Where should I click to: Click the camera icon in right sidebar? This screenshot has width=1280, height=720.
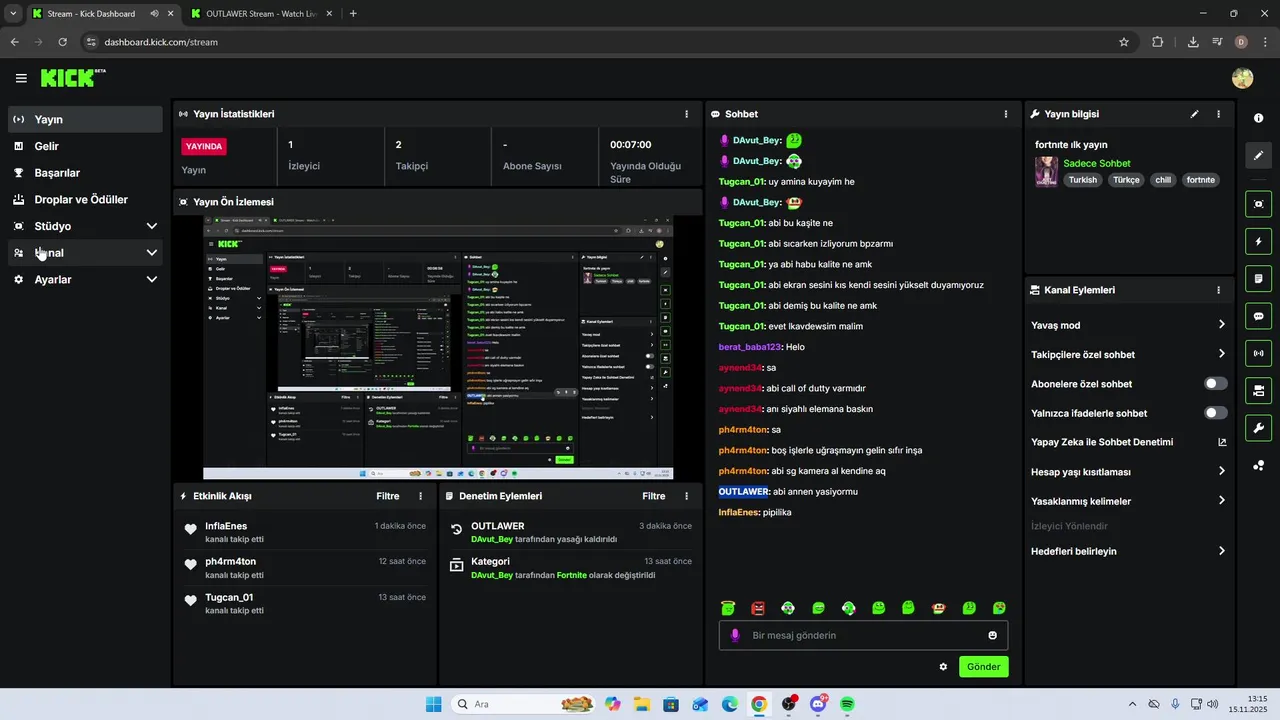tap(1258, 390)
